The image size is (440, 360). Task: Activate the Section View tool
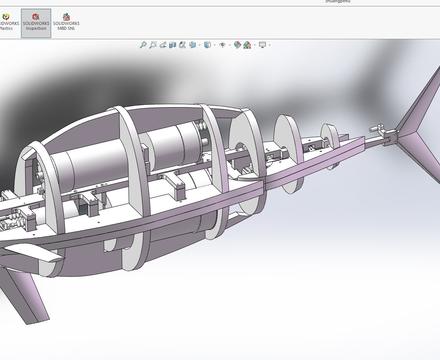172,45
